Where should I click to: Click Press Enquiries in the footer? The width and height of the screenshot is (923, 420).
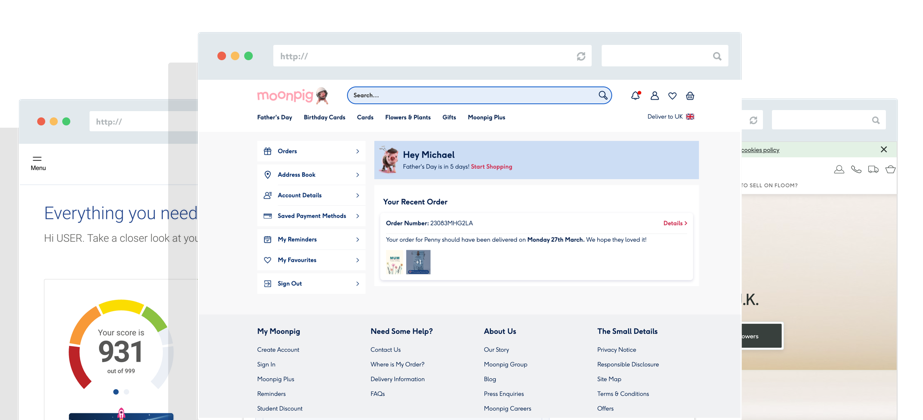[x=504, y=394]
